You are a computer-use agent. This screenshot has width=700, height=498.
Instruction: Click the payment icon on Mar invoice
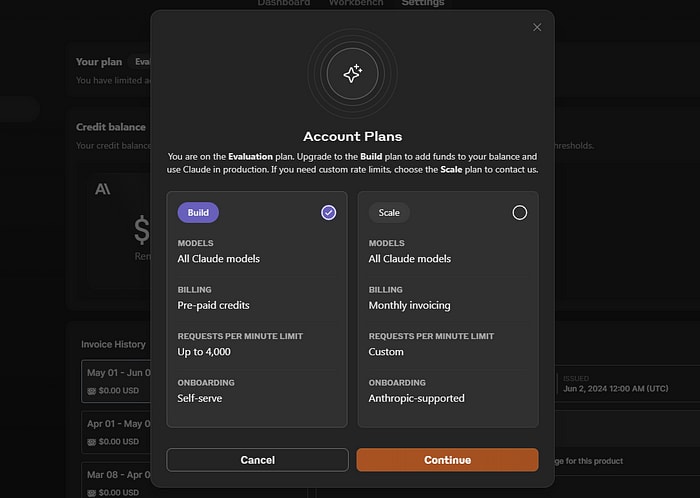pos(92,493)
